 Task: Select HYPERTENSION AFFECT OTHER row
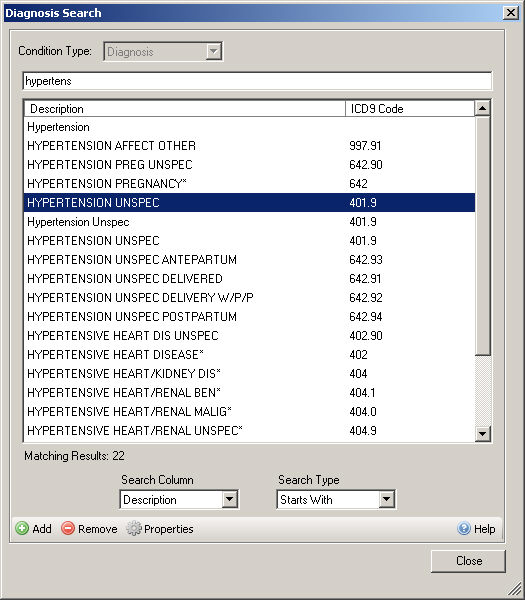(249, 146)
